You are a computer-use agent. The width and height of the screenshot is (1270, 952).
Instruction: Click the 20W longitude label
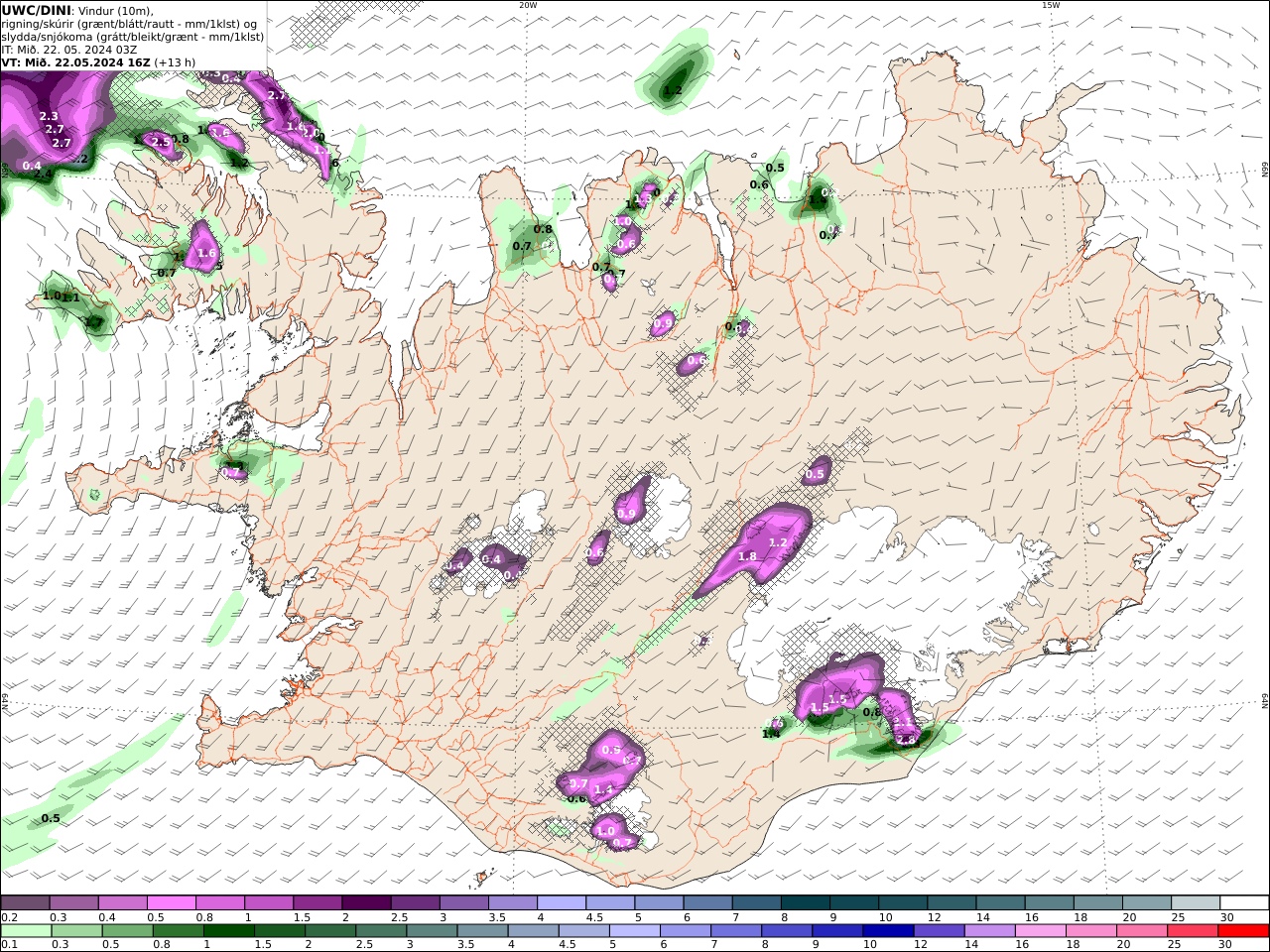(x=528, y=5)
